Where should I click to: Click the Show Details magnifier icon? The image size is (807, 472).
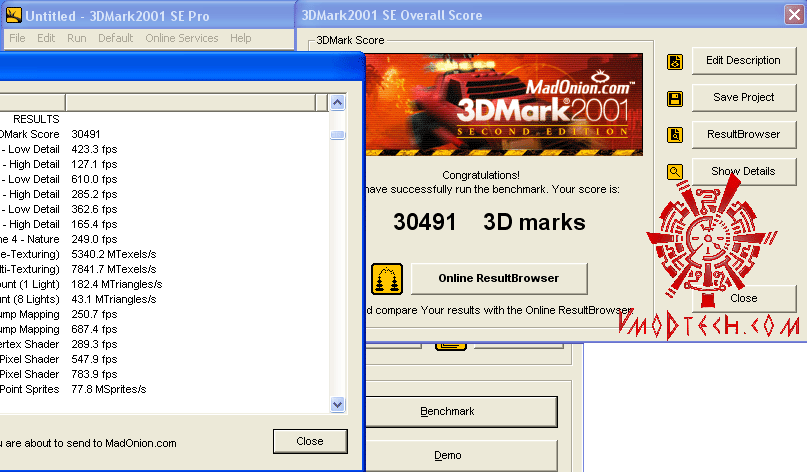(x=675, y=171)
